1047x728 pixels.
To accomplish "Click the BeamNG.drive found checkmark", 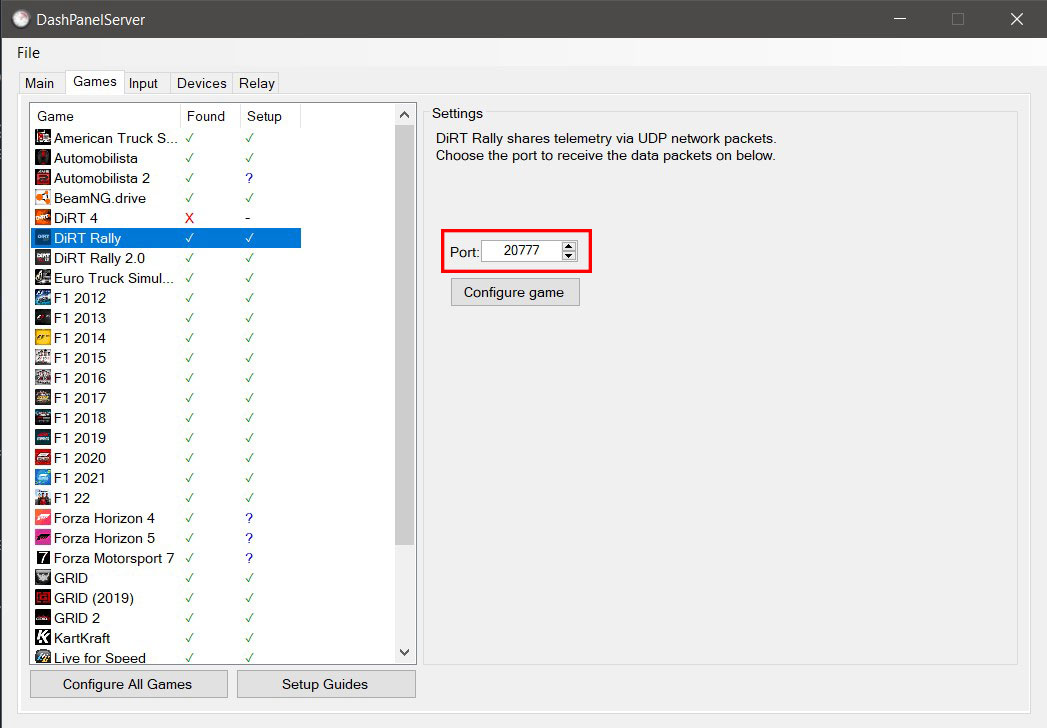I will [x=190, y=198].
